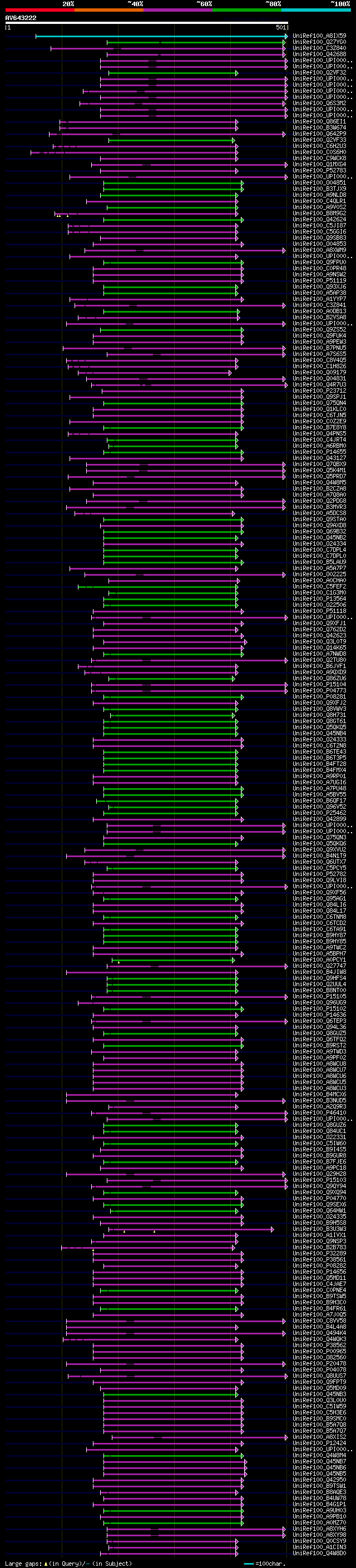
Task: Select the UniRef100_Q6S3M2 label
Action: click(x=319, y=103)
